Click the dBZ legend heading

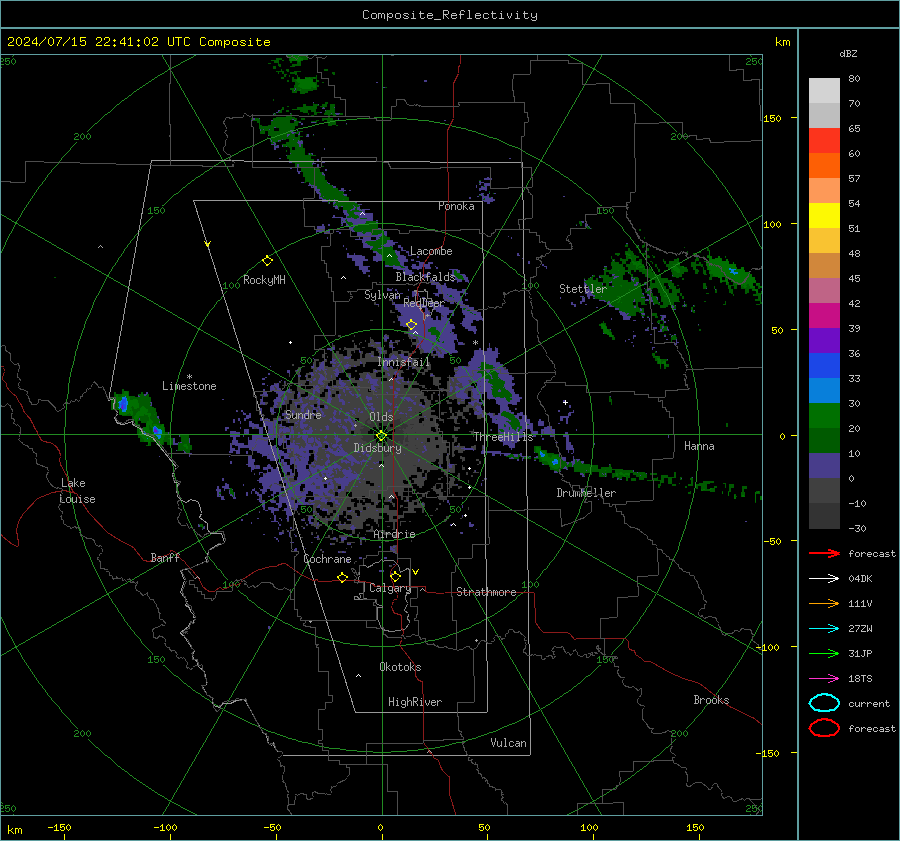(x=848, y=53)
